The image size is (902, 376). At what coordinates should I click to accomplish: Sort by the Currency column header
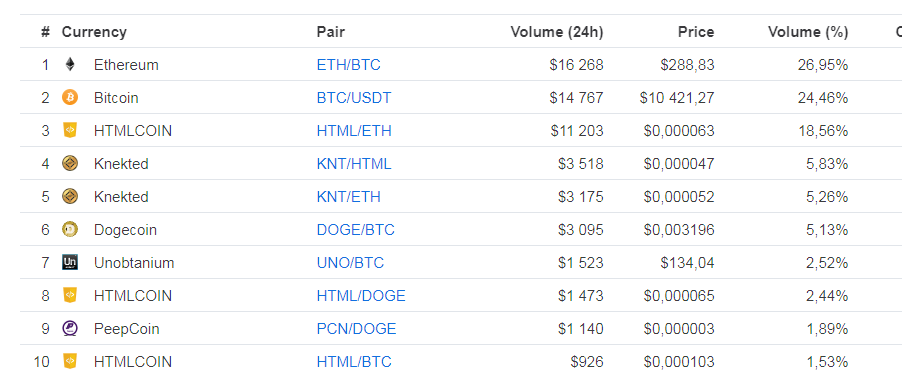click(94, 32)
